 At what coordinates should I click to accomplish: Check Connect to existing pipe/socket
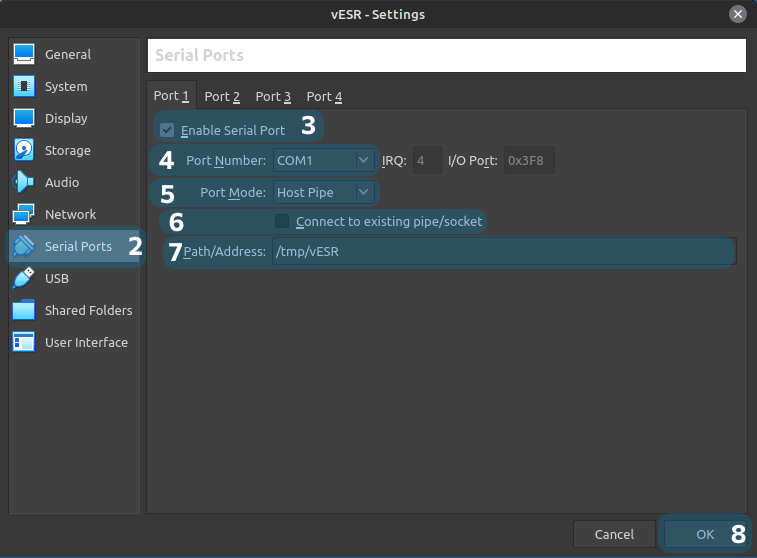(282, 221)
